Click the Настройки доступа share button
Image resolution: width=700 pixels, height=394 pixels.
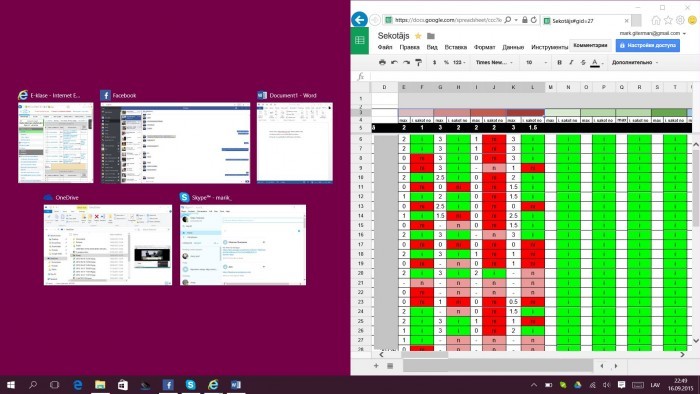(x=648, y=46)
